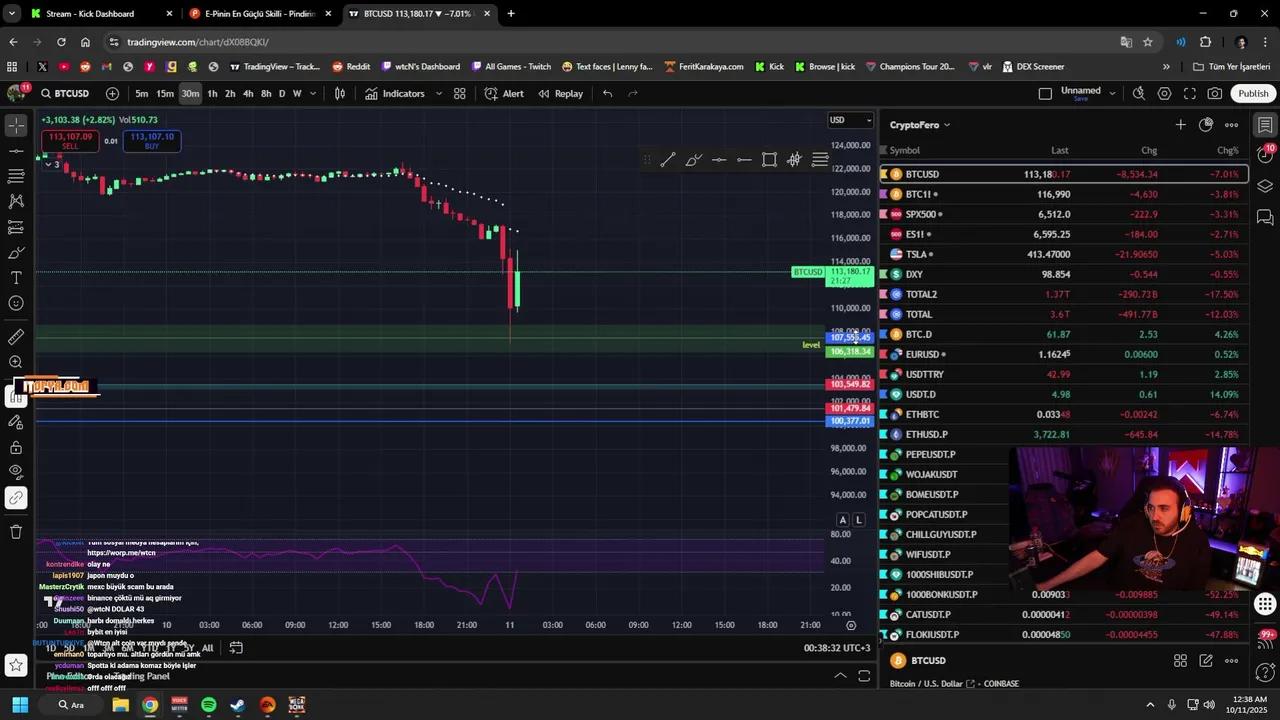Open the USD currency dropdown

coord(851,120)
